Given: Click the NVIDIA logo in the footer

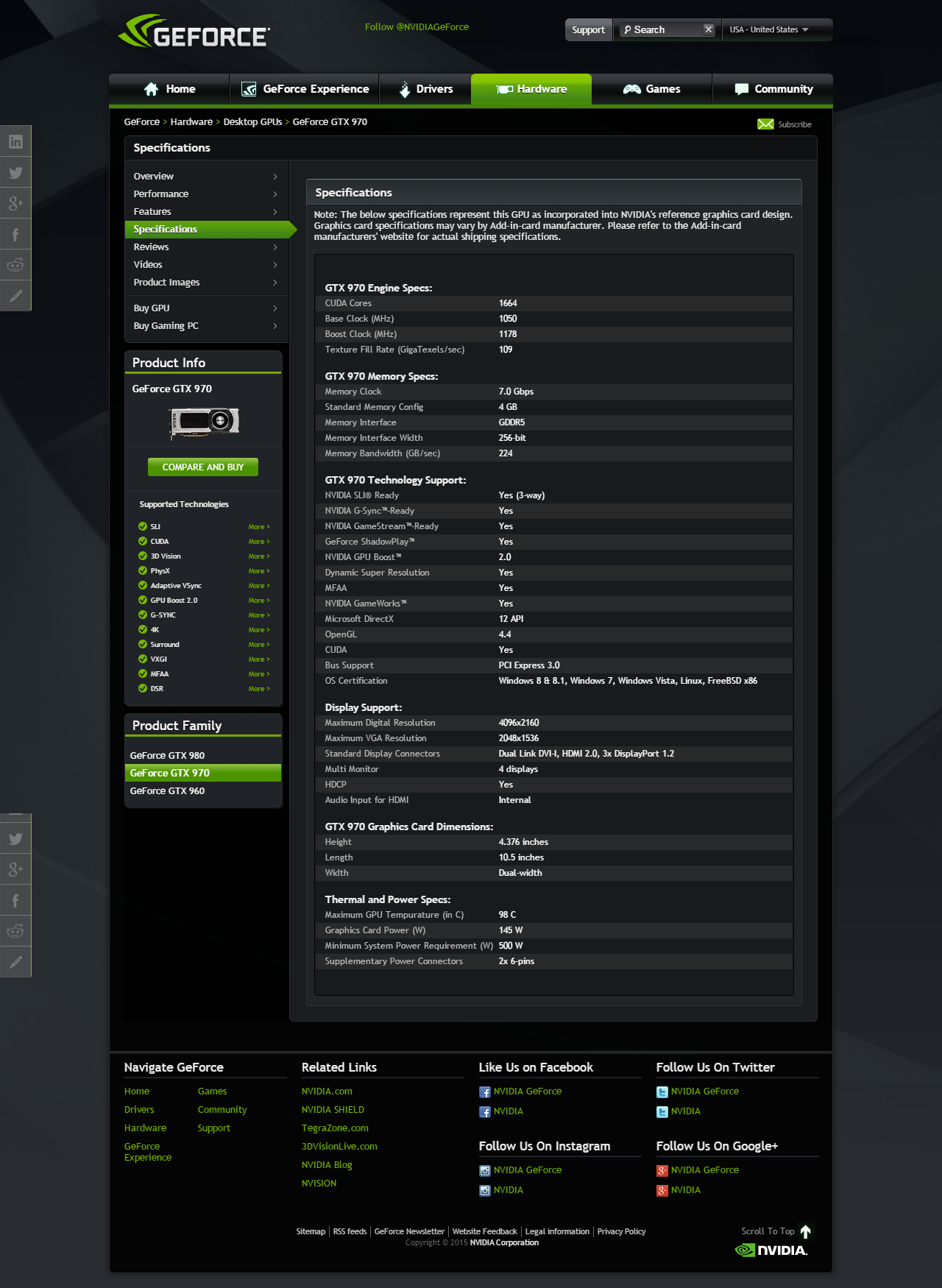Looking at the screenshot, I should point(771,1250).
